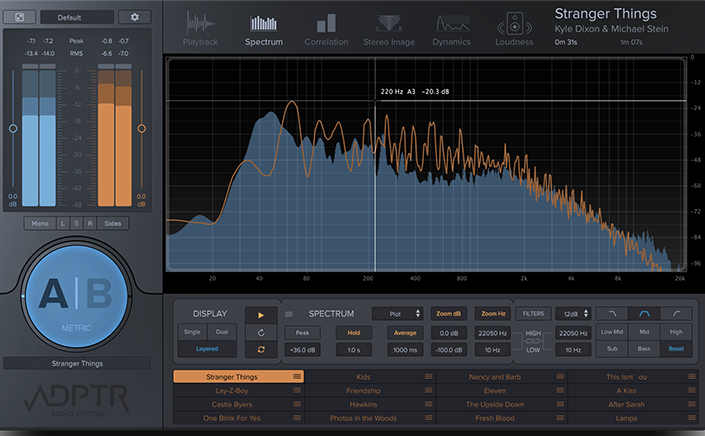Enable the Sides monitoring button

[112, 223]
